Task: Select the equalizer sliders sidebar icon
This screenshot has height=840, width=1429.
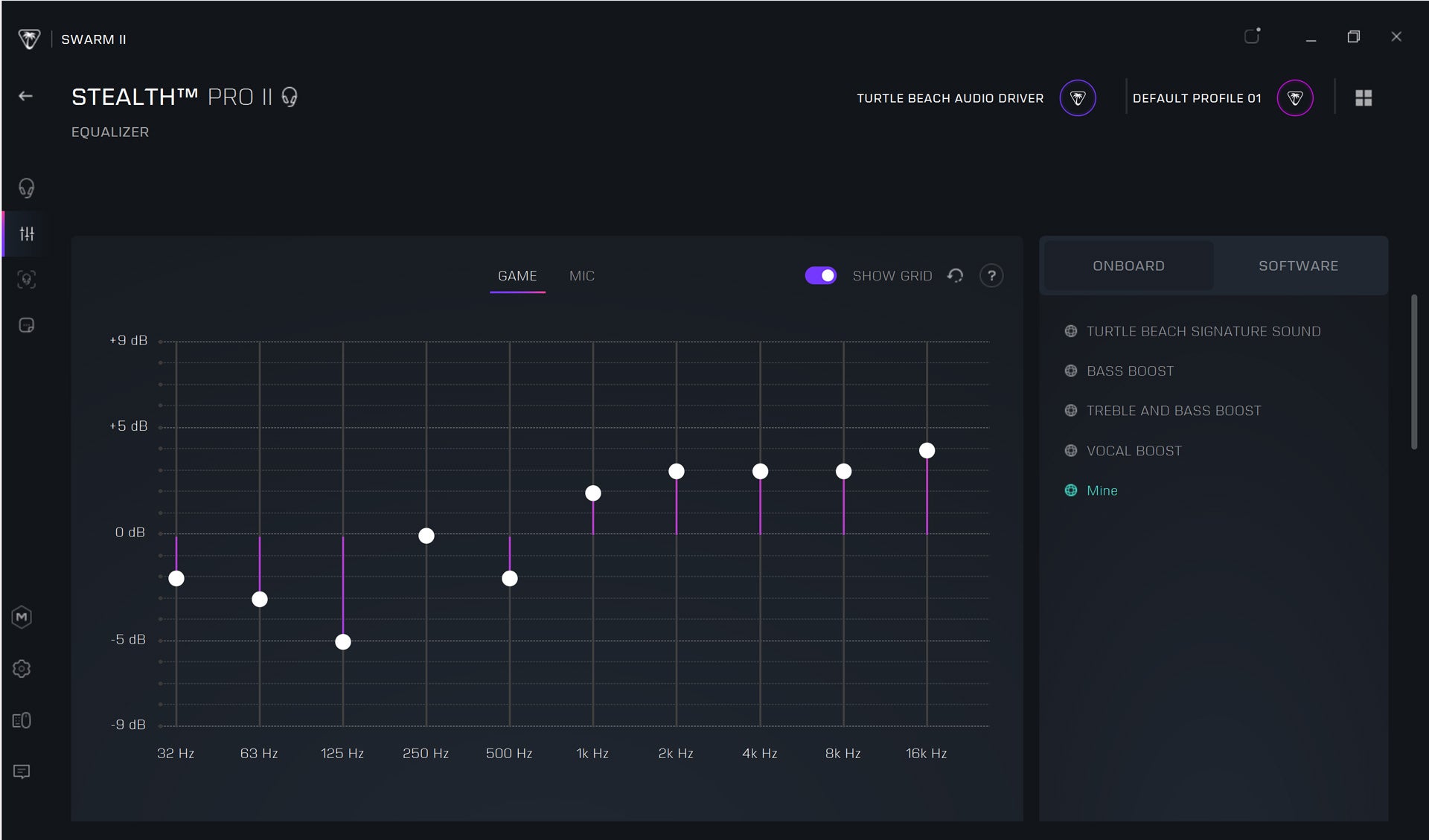Action: tap(27, 234)
